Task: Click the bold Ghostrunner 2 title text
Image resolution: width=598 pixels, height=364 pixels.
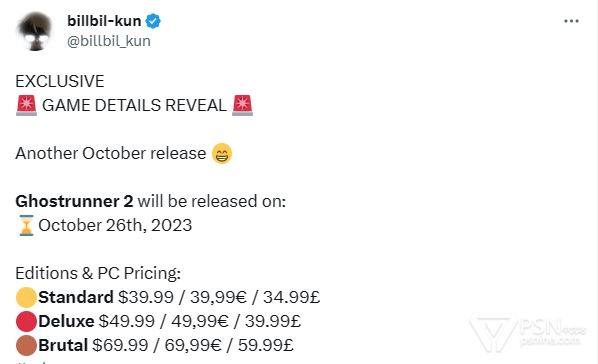Action: 74,201
